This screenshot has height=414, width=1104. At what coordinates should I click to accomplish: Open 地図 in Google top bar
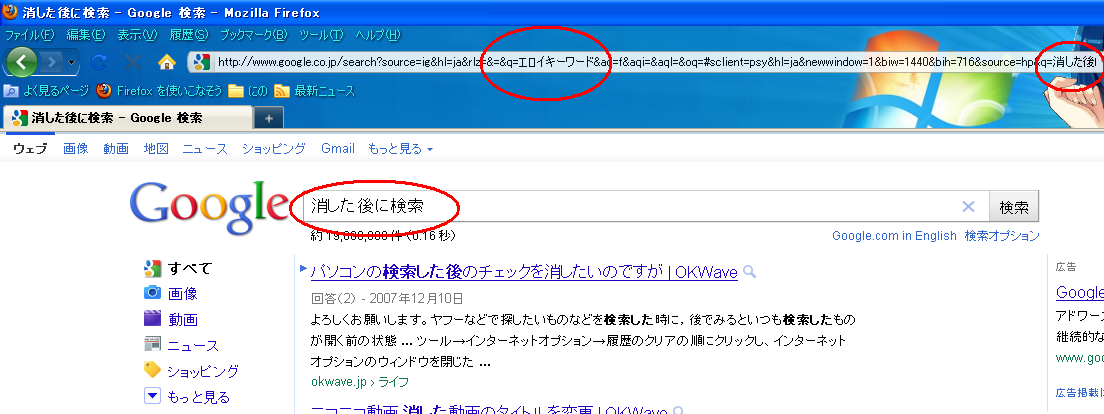tap(156, 149)
